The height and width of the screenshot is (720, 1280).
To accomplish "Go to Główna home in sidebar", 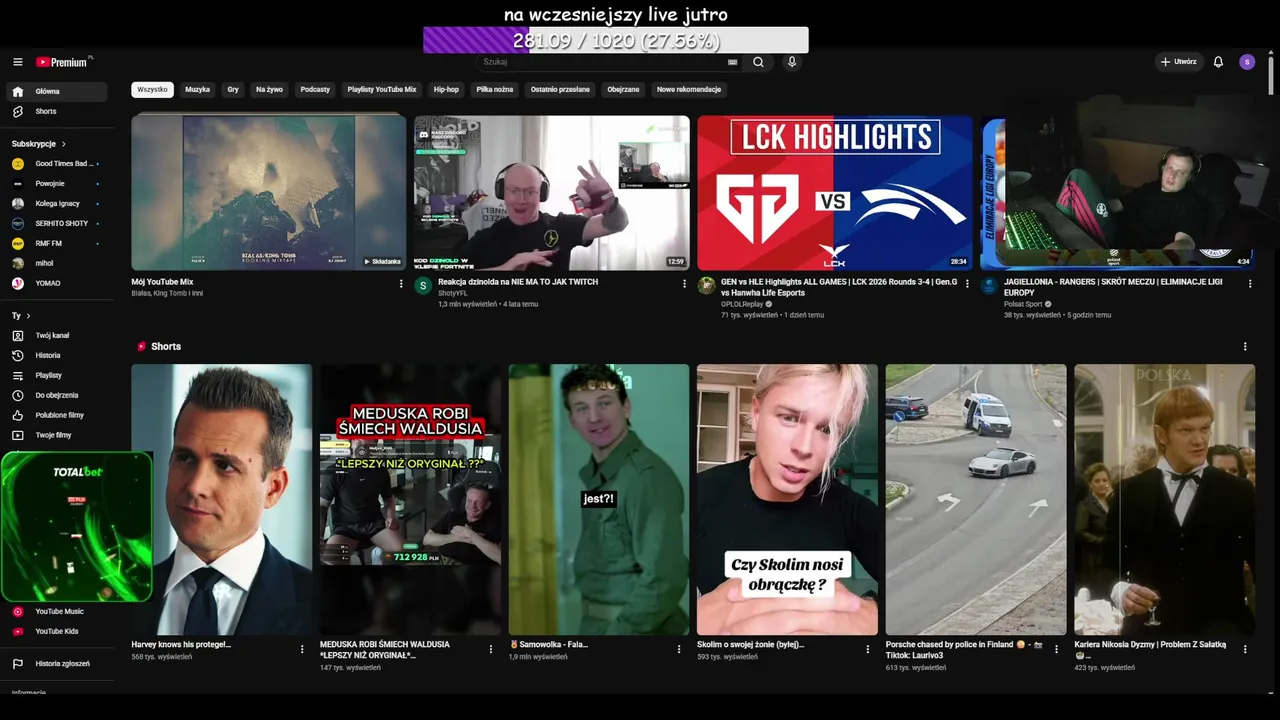I will click(57, 91).
